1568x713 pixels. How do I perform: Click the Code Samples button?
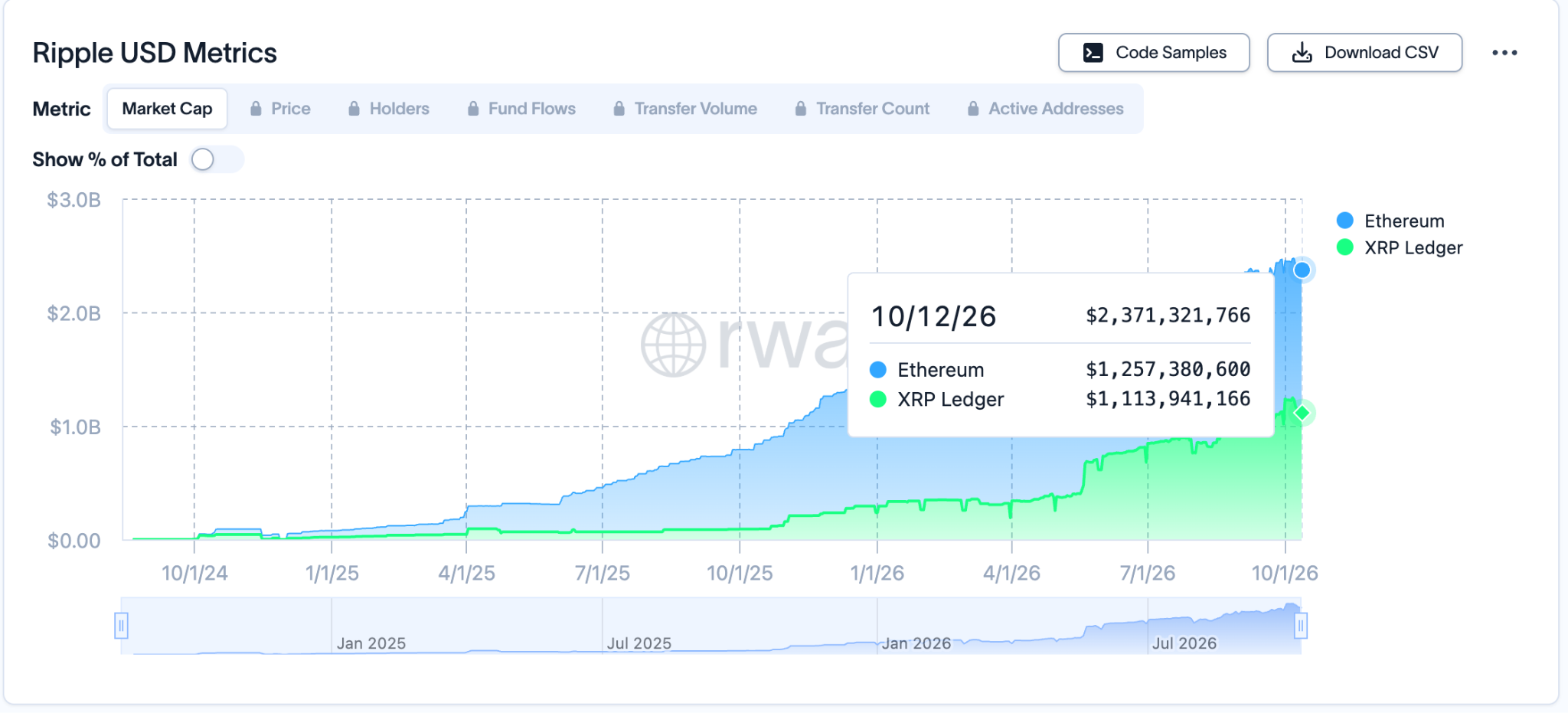coord(1154,53)
